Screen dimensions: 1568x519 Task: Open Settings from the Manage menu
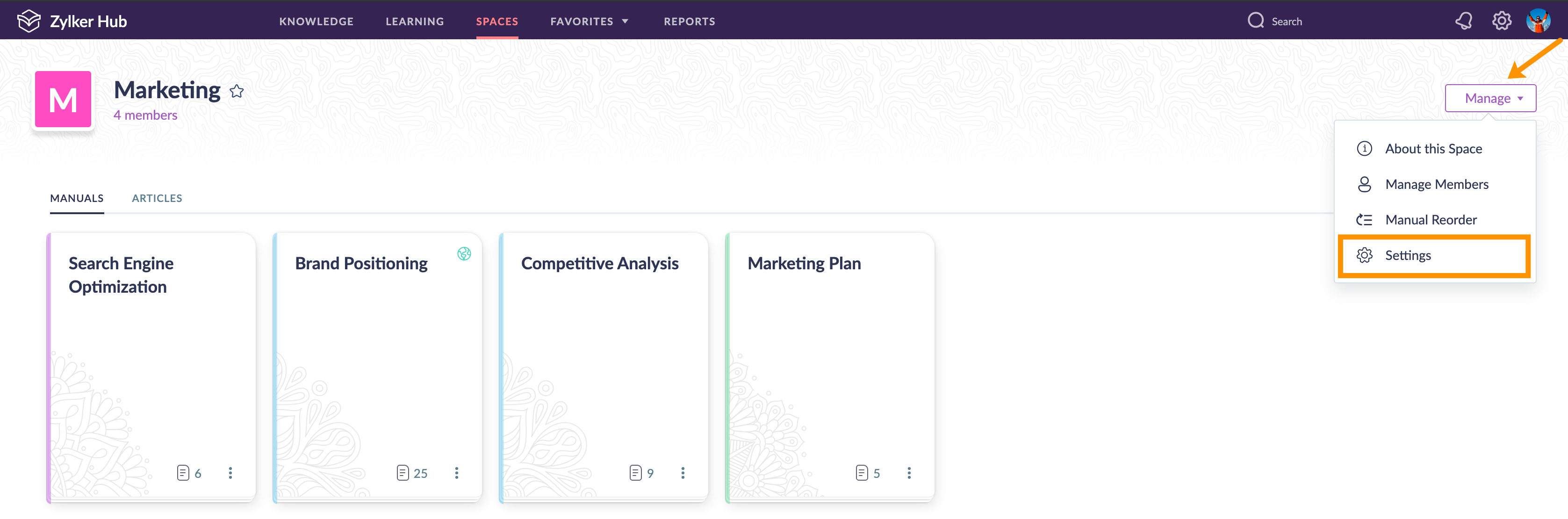(1408, 255)
